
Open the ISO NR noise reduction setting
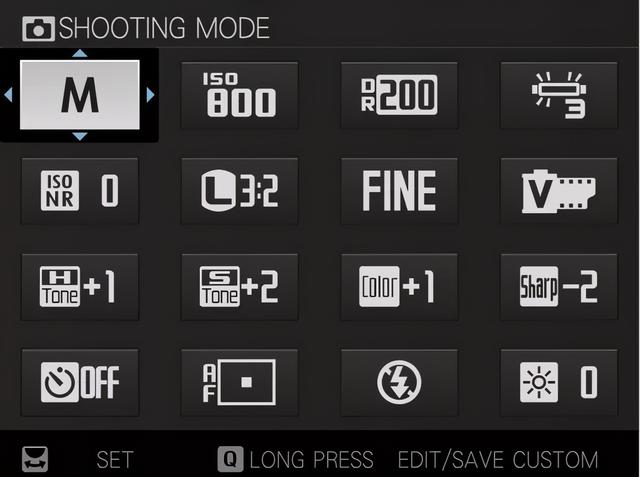[x=80, y=191]
